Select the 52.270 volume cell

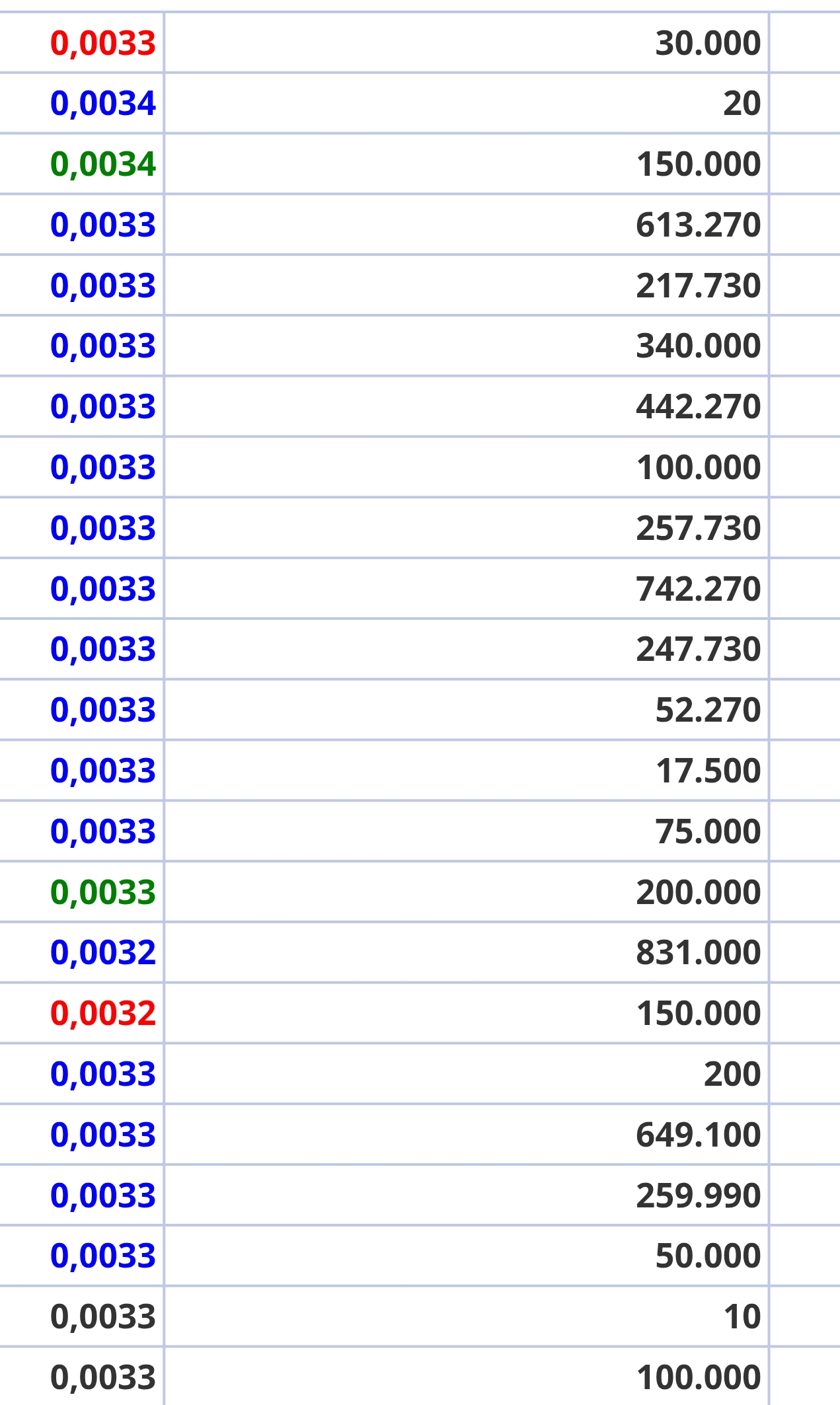[x=467, y=710]
